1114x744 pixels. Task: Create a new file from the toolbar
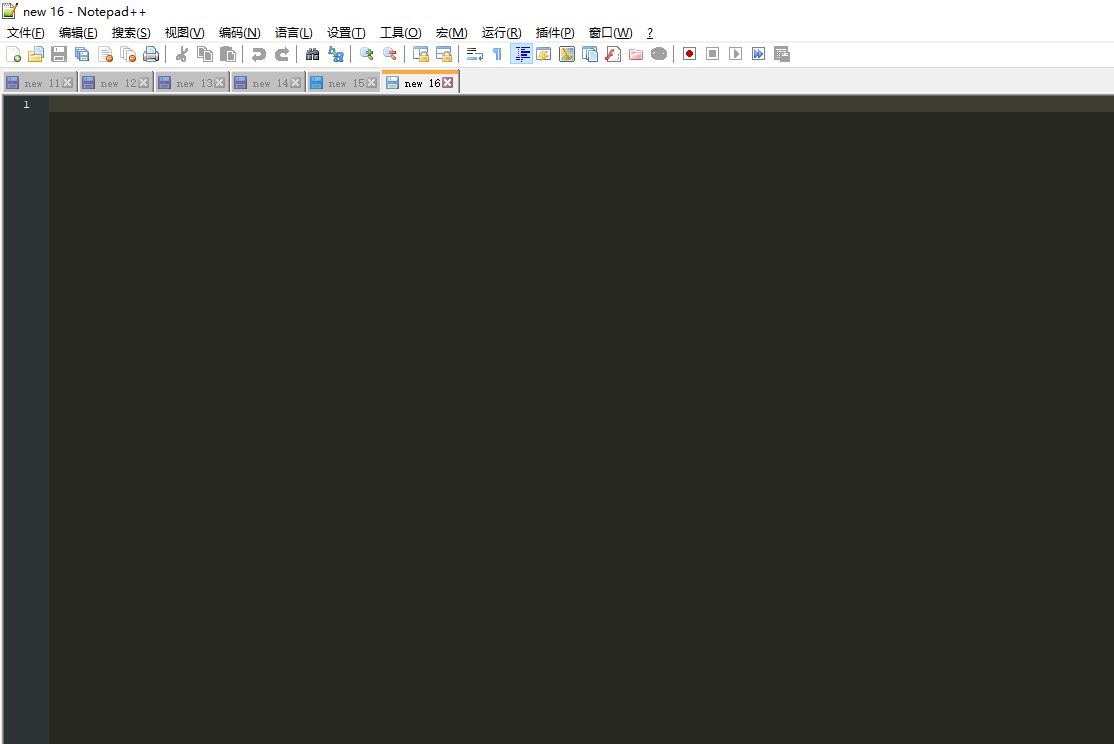click(x=13, y=54)
